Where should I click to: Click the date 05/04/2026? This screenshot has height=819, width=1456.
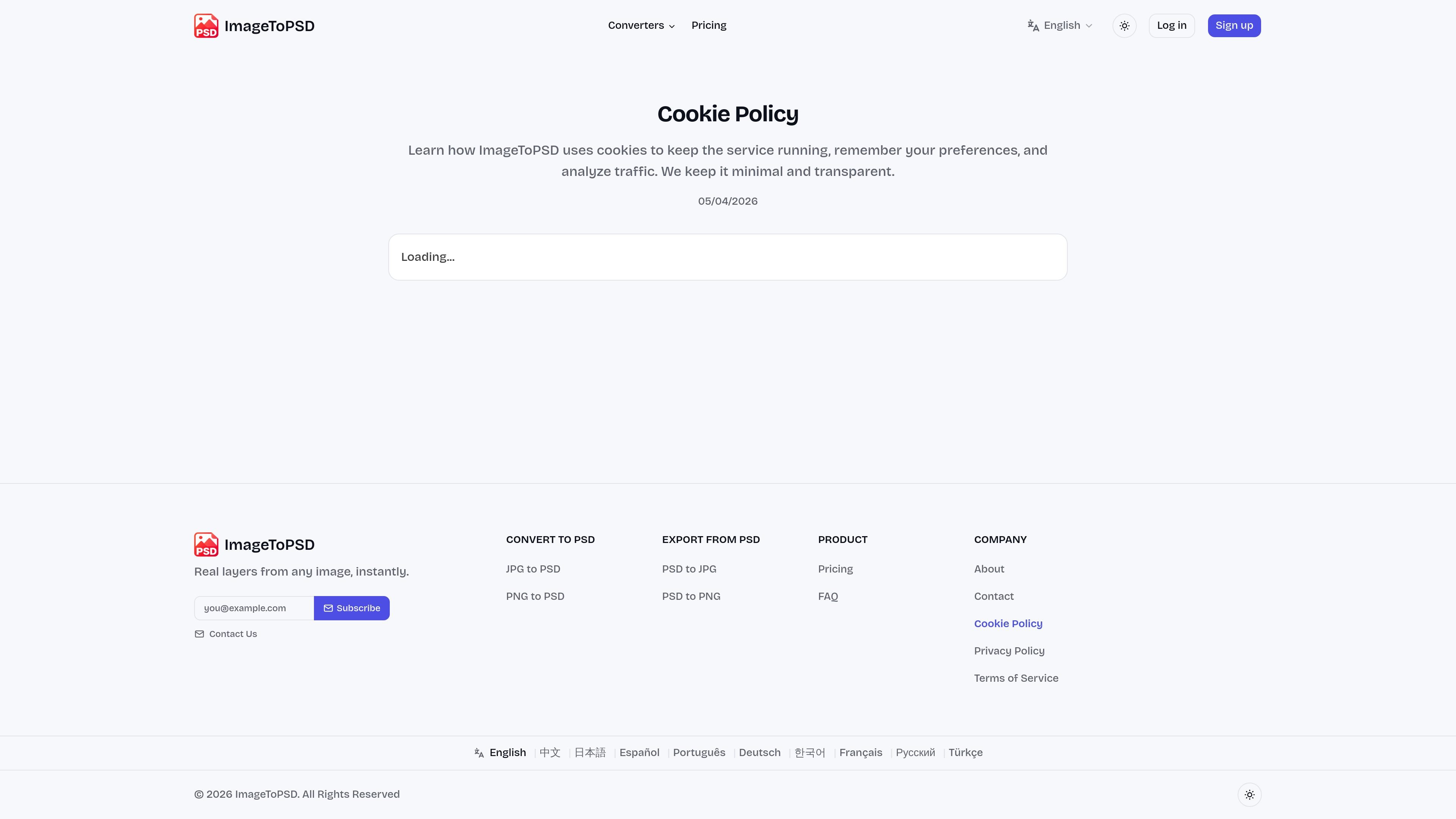coord(728,201)
